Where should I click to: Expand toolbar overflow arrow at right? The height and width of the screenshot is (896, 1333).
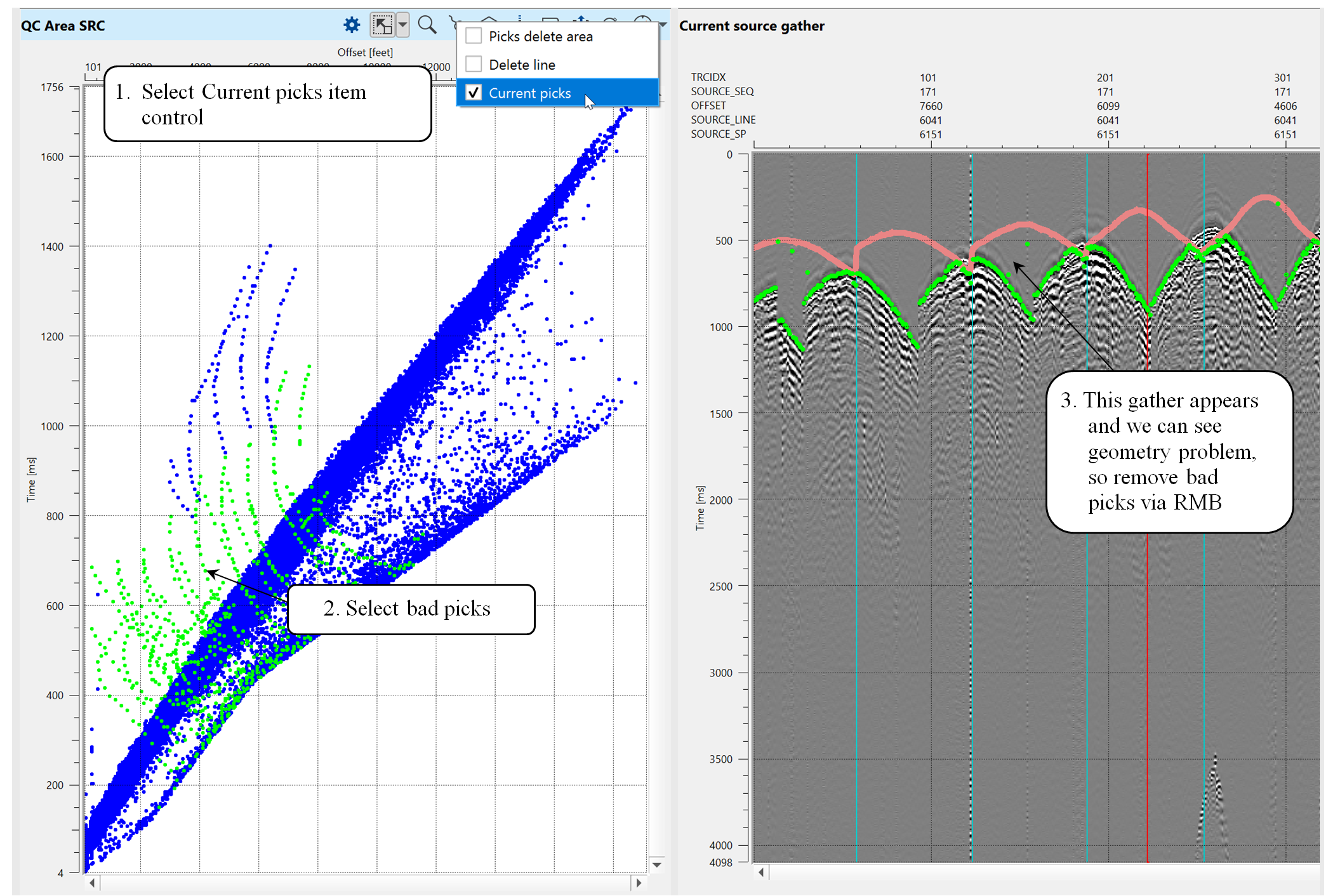663,25
